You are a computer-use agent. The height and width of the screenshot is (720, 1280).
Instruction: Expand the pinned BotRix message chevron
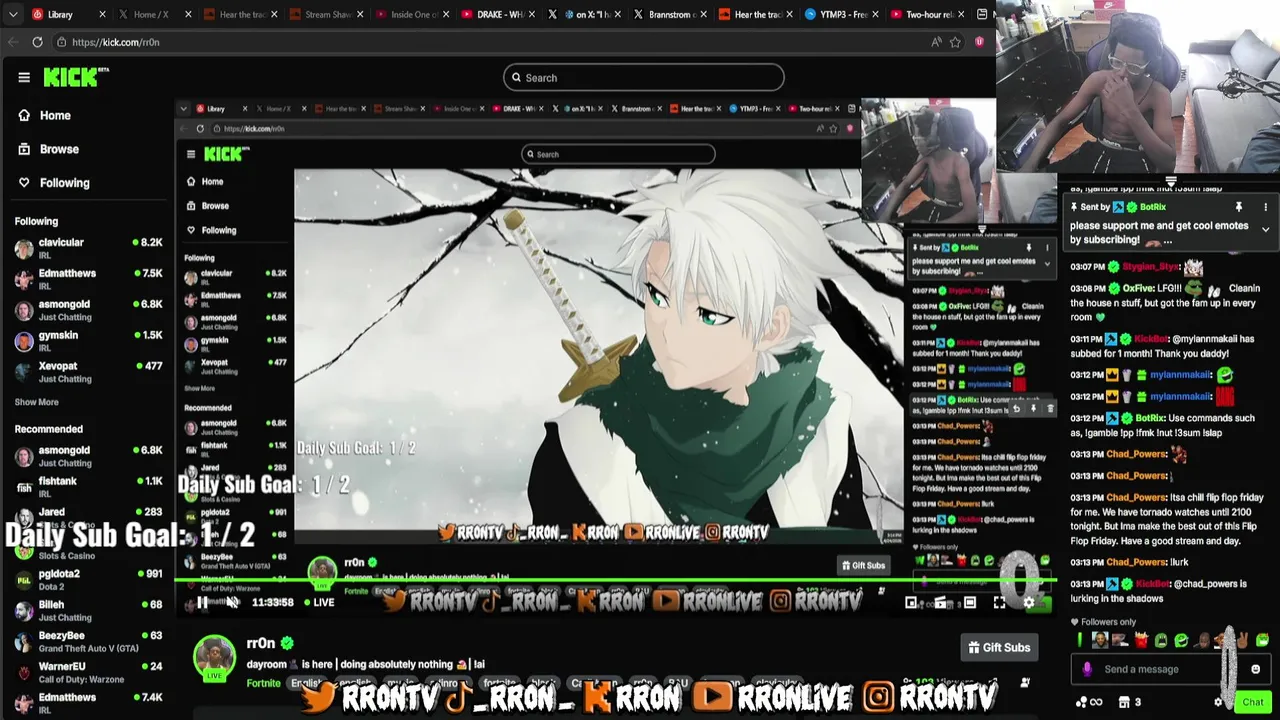(1265, 229)
